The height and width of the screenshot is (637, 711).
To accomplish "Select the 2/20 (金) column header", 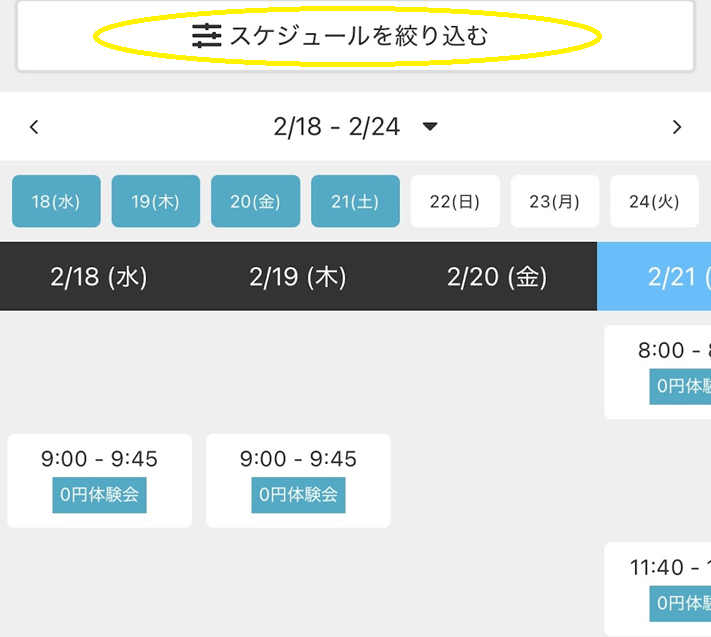I will 497,277.
